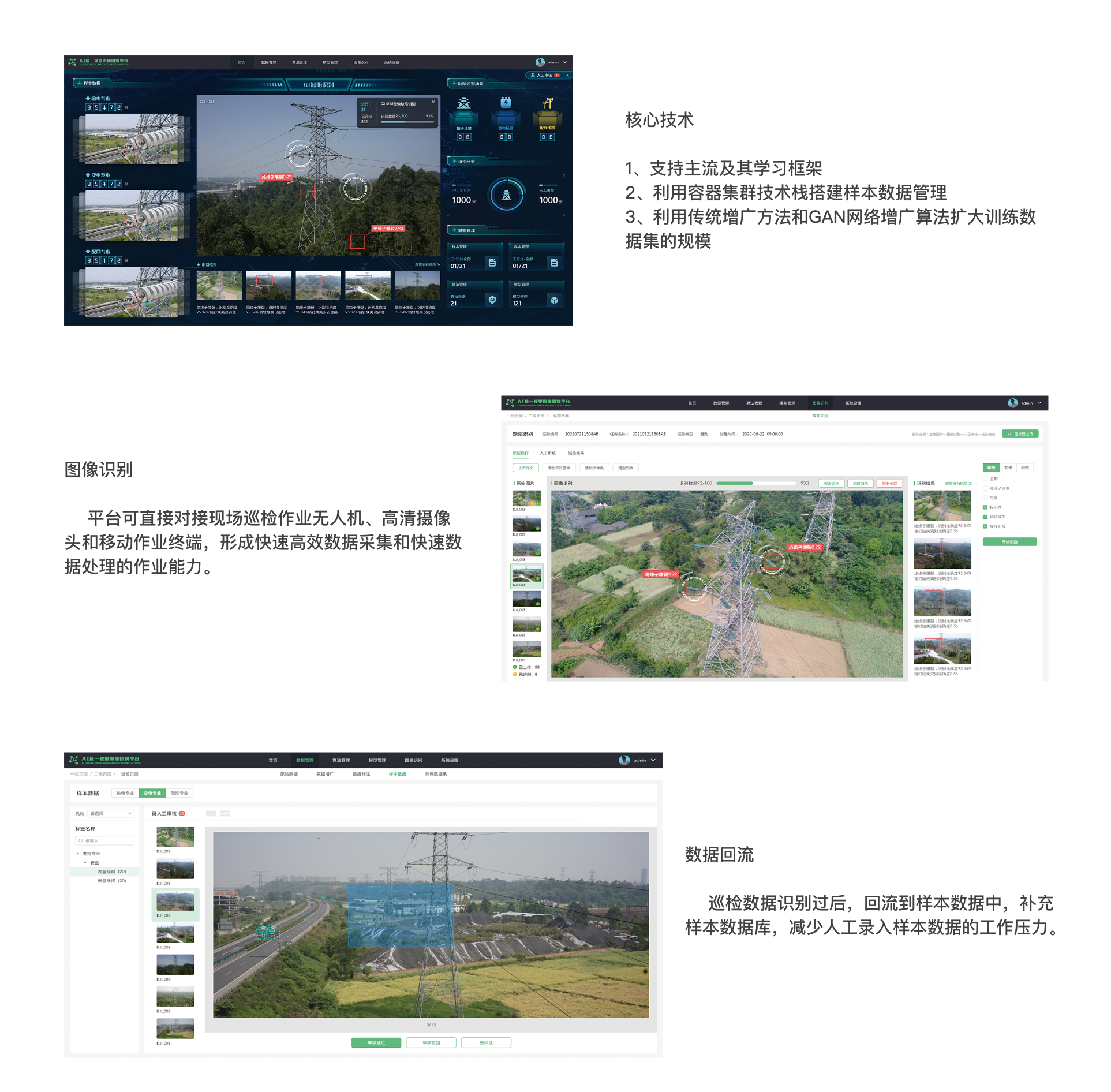The width and height of the screenshot is (1111, 1092).
Task: Check the 绝缘子自爆 checkbox
Action: click(x=985, y=488)
